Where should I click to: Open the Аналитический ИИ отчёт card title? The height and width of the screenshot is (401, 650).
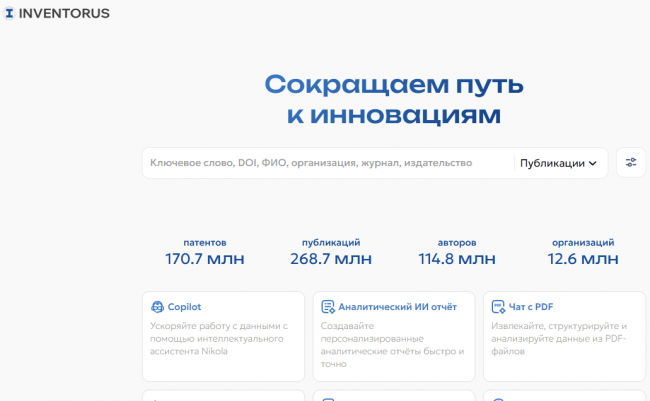click(400, 307)
